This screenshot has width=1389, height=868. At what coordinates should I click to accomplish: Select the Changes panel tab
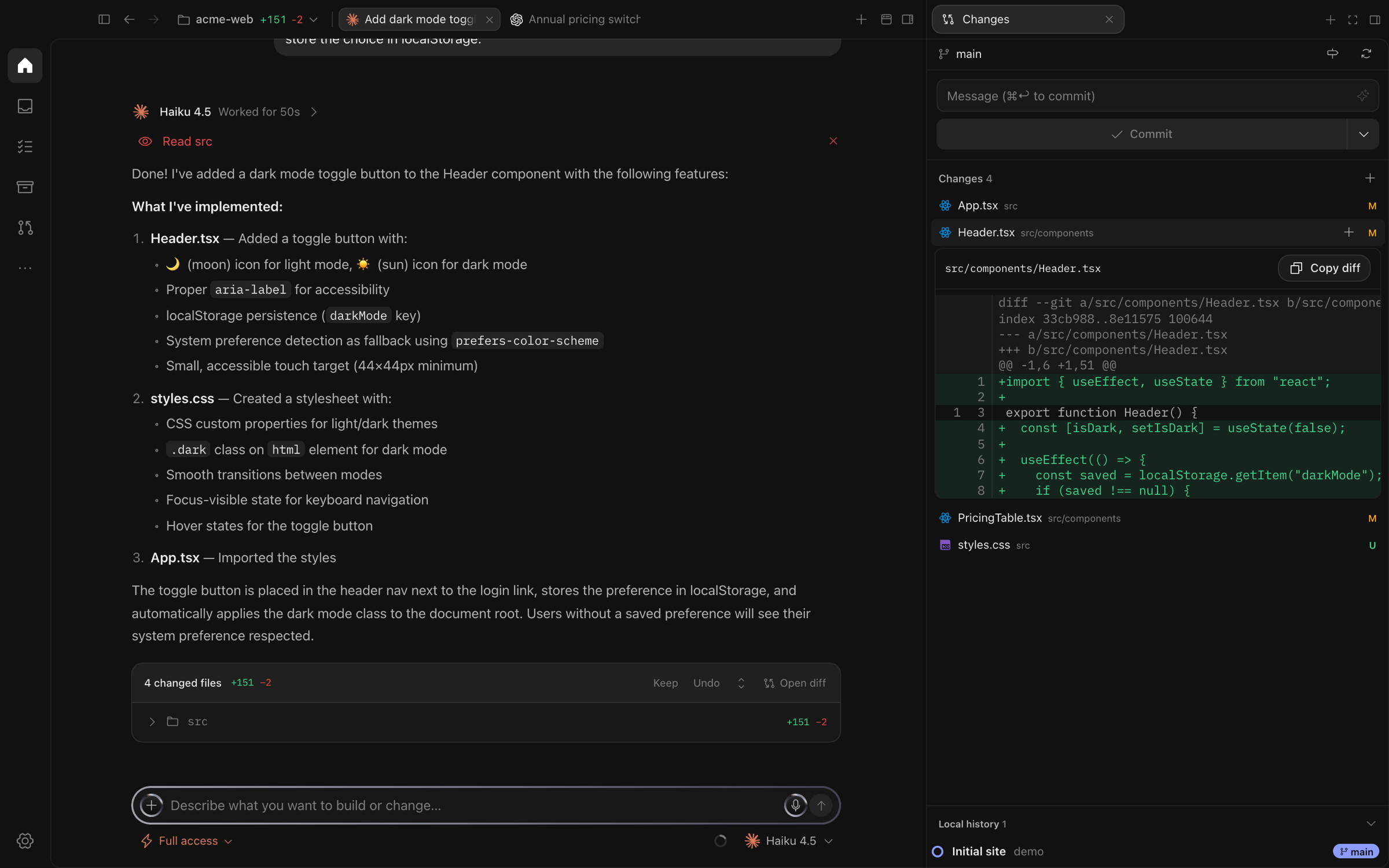coord(1027,19)
